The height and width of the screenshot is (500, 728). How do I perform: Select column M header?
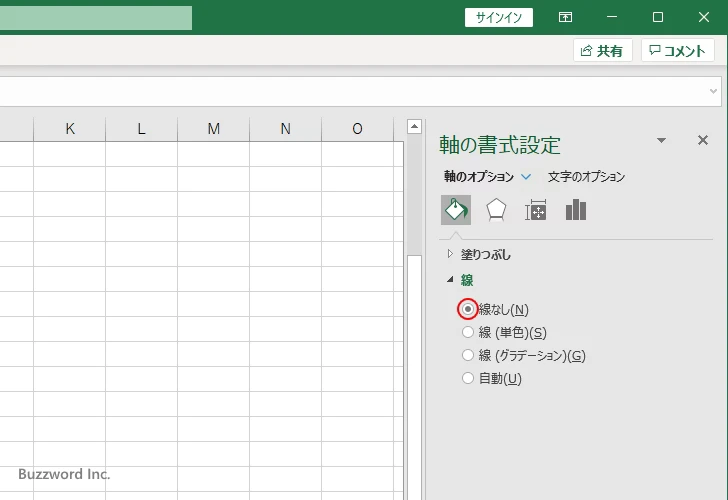coord(214,129)
